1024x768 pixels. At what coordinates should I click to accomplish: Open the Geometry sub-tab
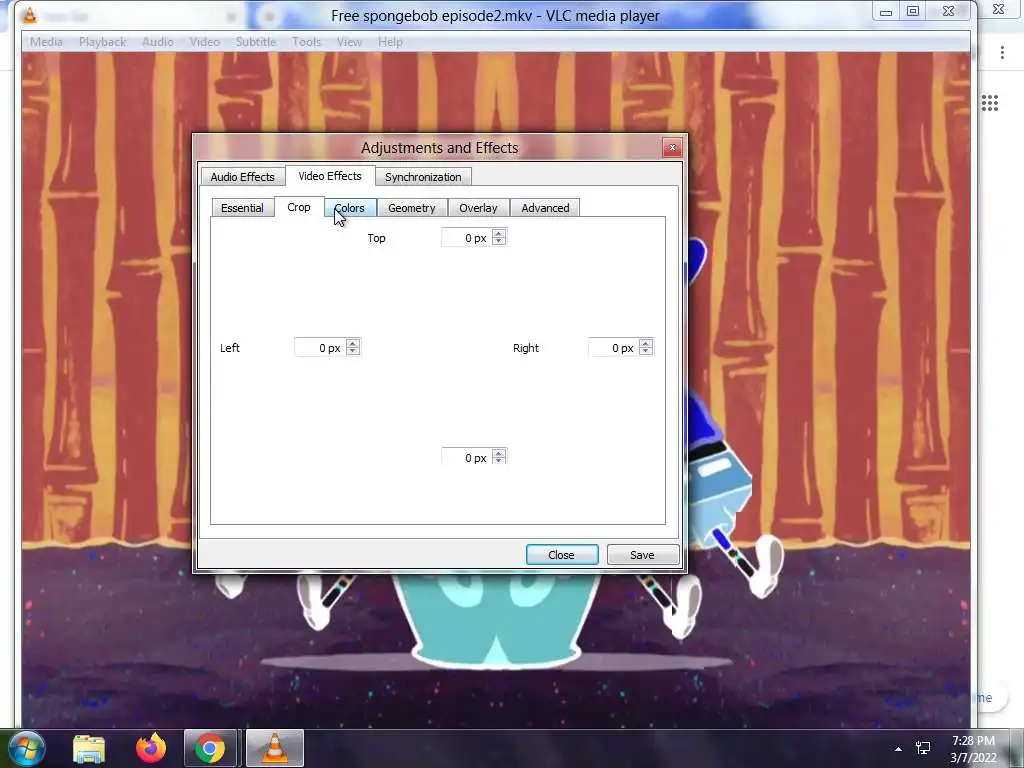coord(411,208)
